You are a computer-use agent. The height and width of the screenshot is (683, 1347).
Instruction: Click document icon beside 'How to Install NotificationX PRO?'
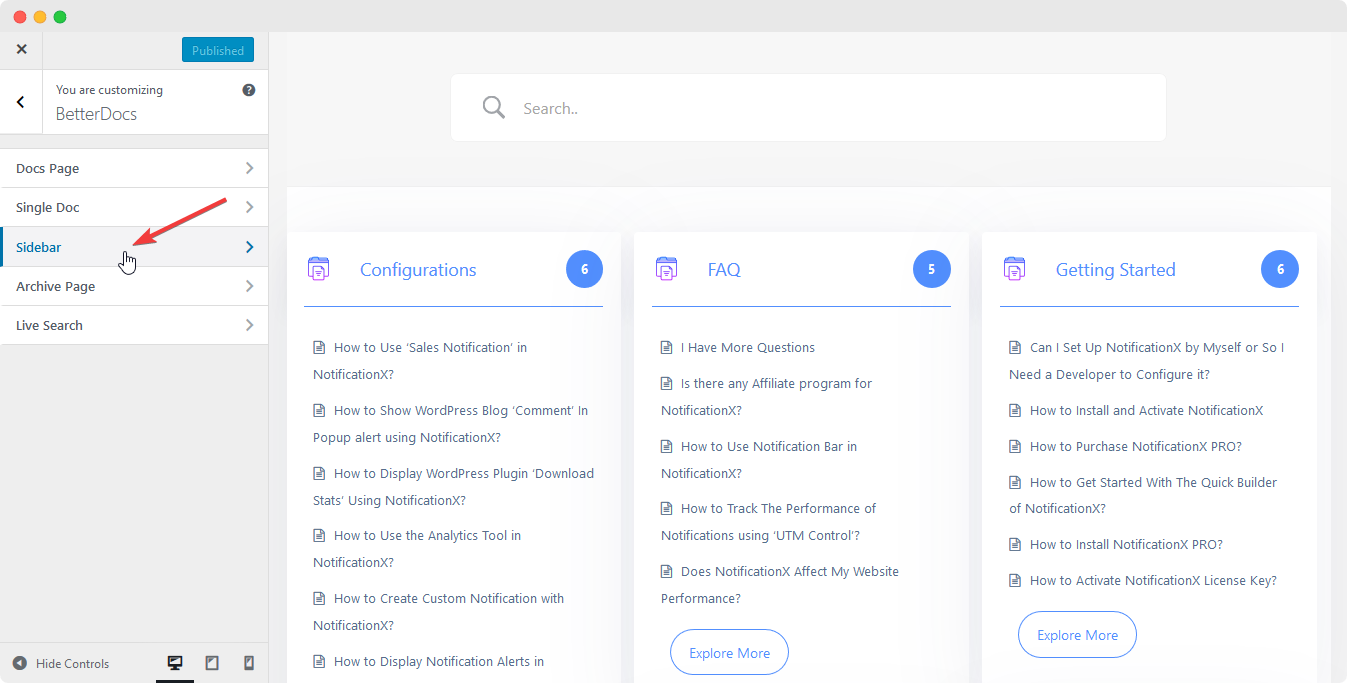pyautogui.click(x=1015, y=544)
